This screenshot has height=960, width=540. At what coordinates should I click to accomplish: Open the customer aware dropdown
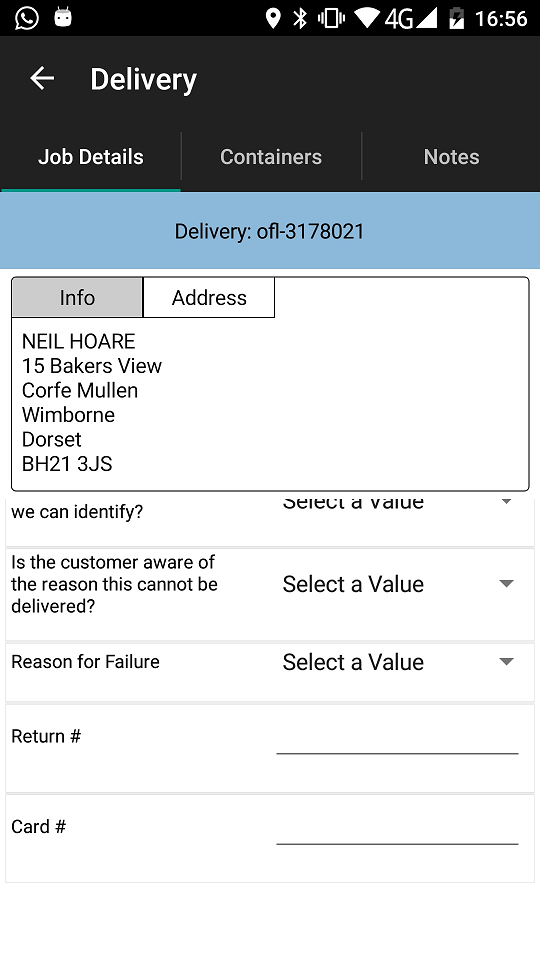click(398, 584)
